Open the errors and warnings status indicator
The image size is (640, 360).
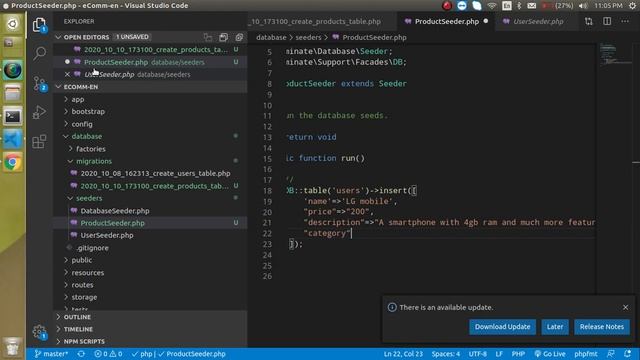click(108, 354)
